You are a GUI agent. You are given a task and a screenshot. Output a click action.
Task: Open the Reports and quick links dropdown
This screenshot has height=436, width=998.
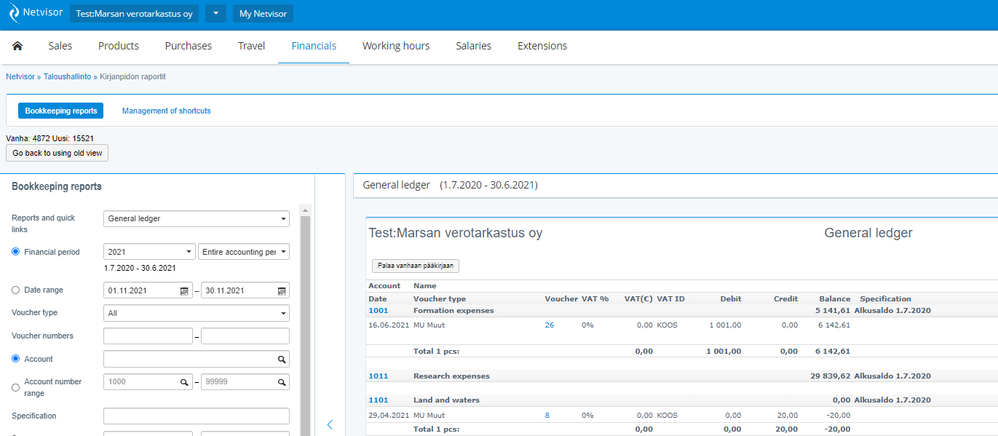point(196,219)
